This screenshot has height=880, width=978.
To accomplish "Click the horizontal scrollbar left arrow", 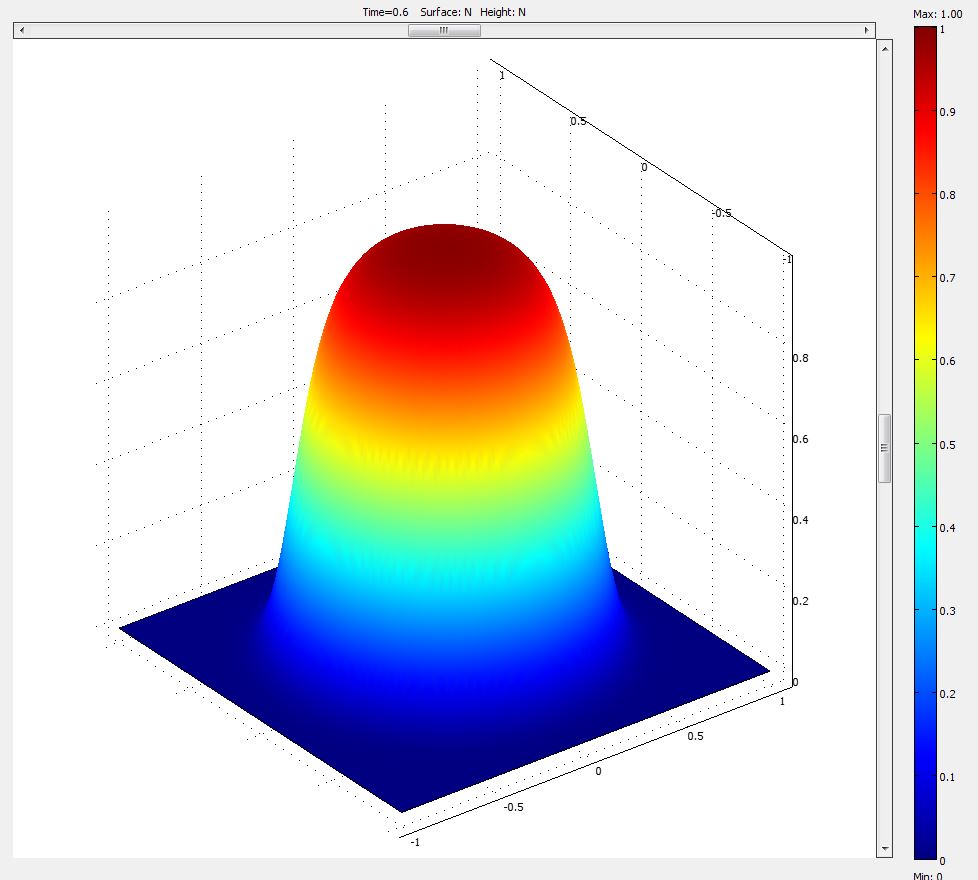I will pyautogui.click(x=21, y=31).
